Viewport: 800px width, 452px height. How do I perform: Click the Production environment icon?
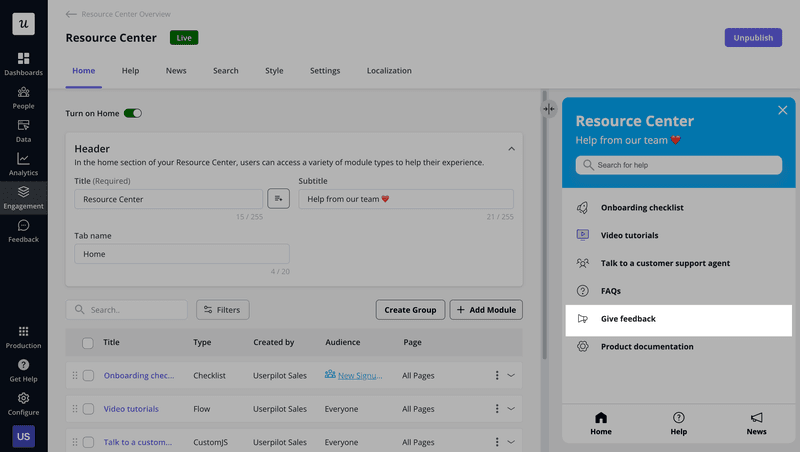23,336
